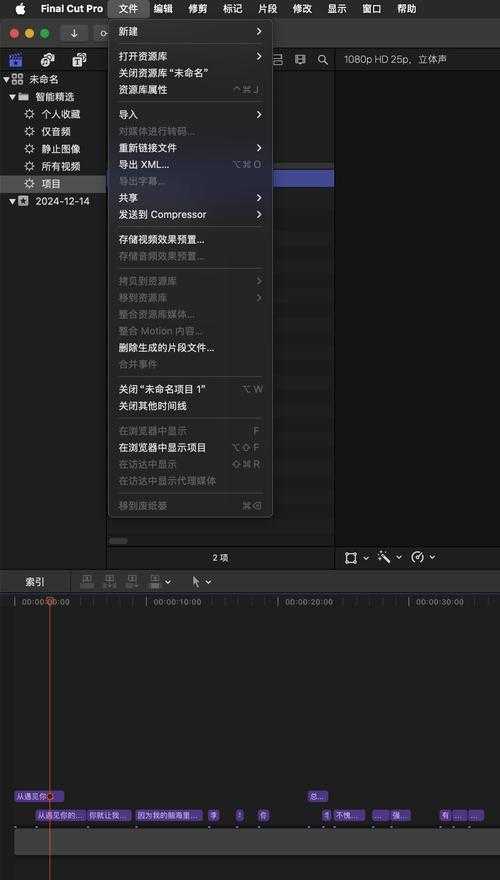Click the connect clip to storyline icon
500x880 pixels.
[x=87, y=581]
